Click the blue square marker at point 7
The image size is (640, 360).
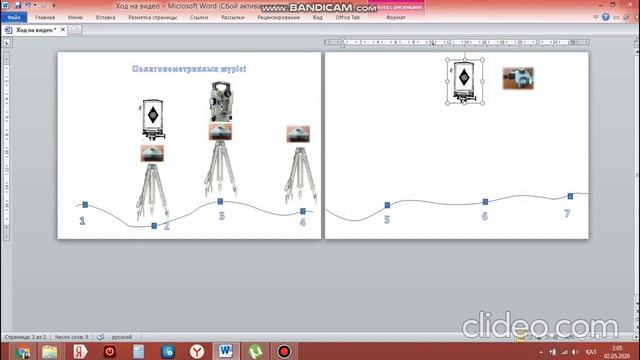click(x=570, y=196)
